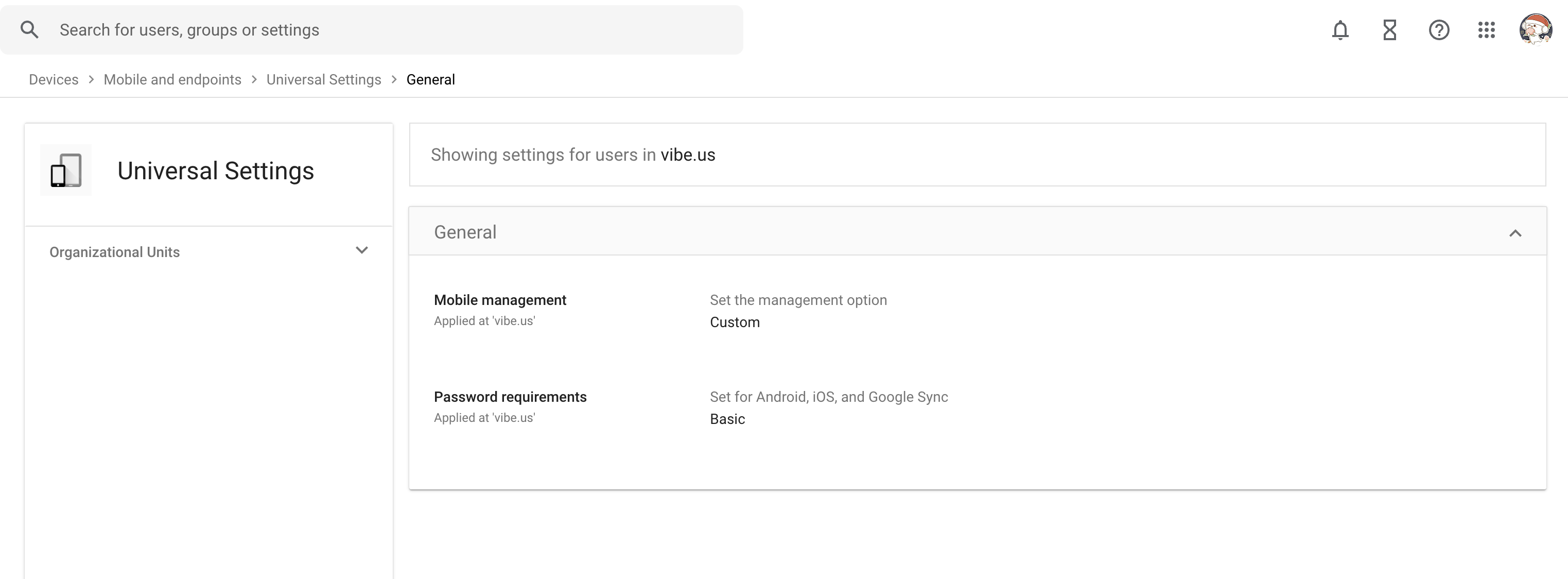The height and width of the screenshot is (579, 1568).
Task: Click the General section header
Action: point(465,232)
